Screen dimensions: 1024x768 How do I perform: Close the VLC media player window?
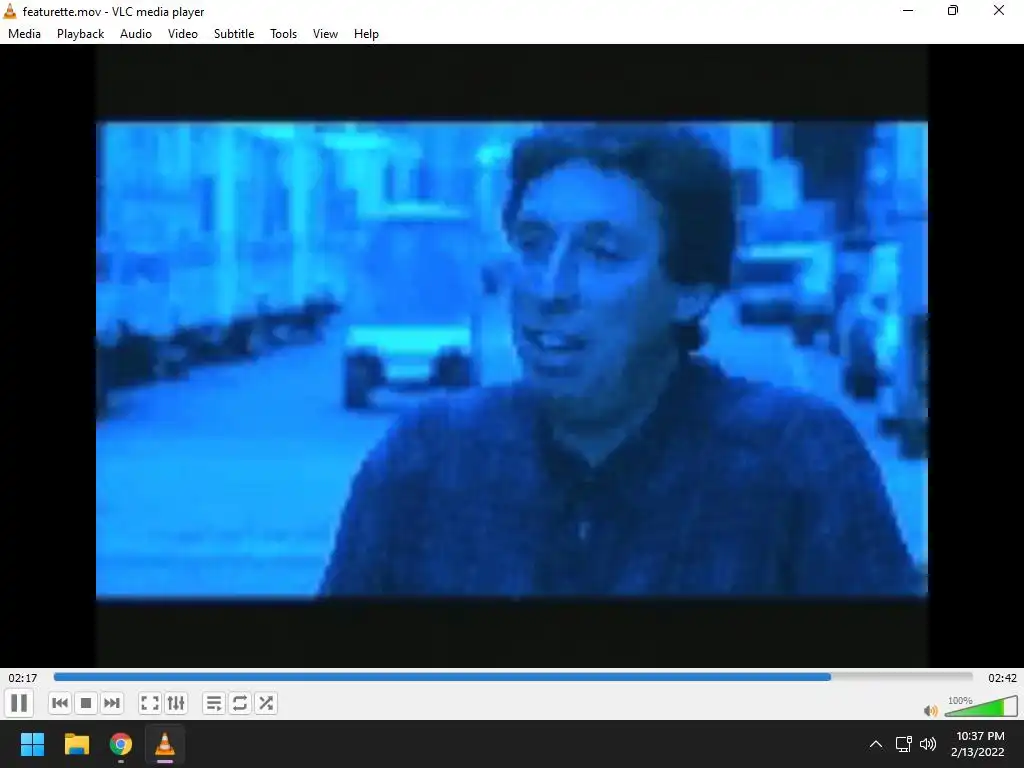pos(999,10)
